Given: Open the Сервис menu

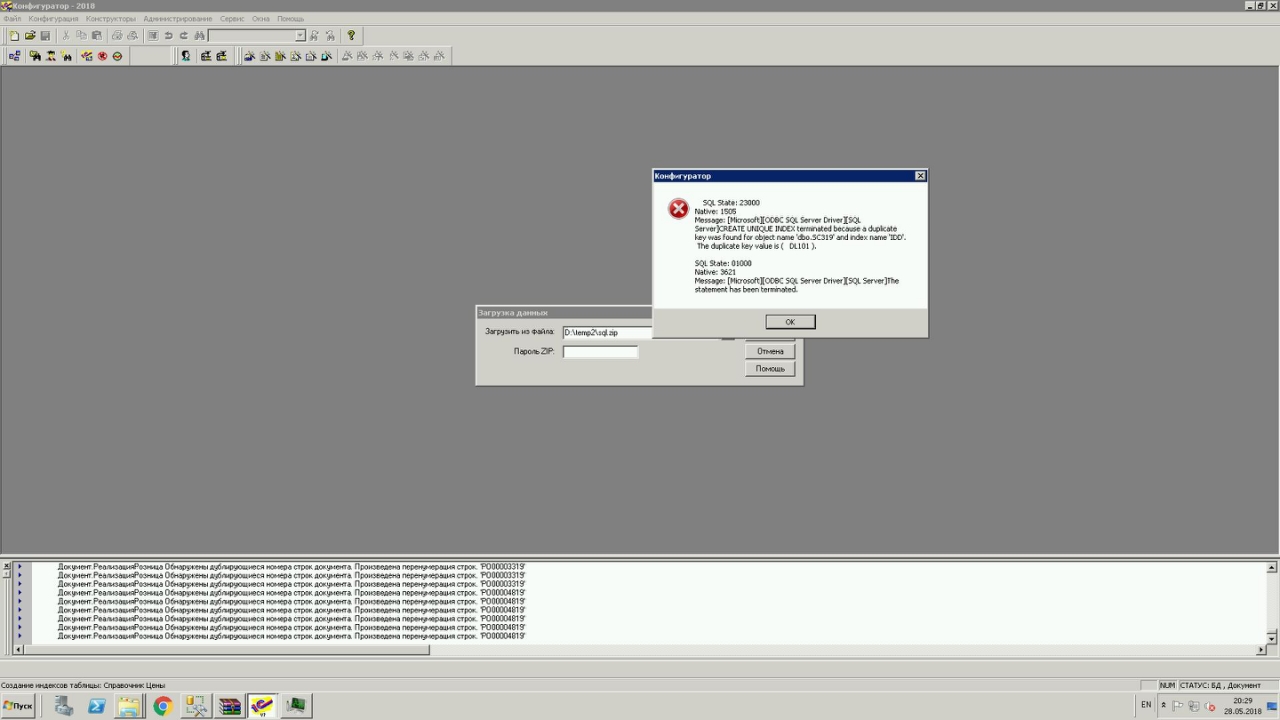Looking at the screenshot, I should point(232,19).
